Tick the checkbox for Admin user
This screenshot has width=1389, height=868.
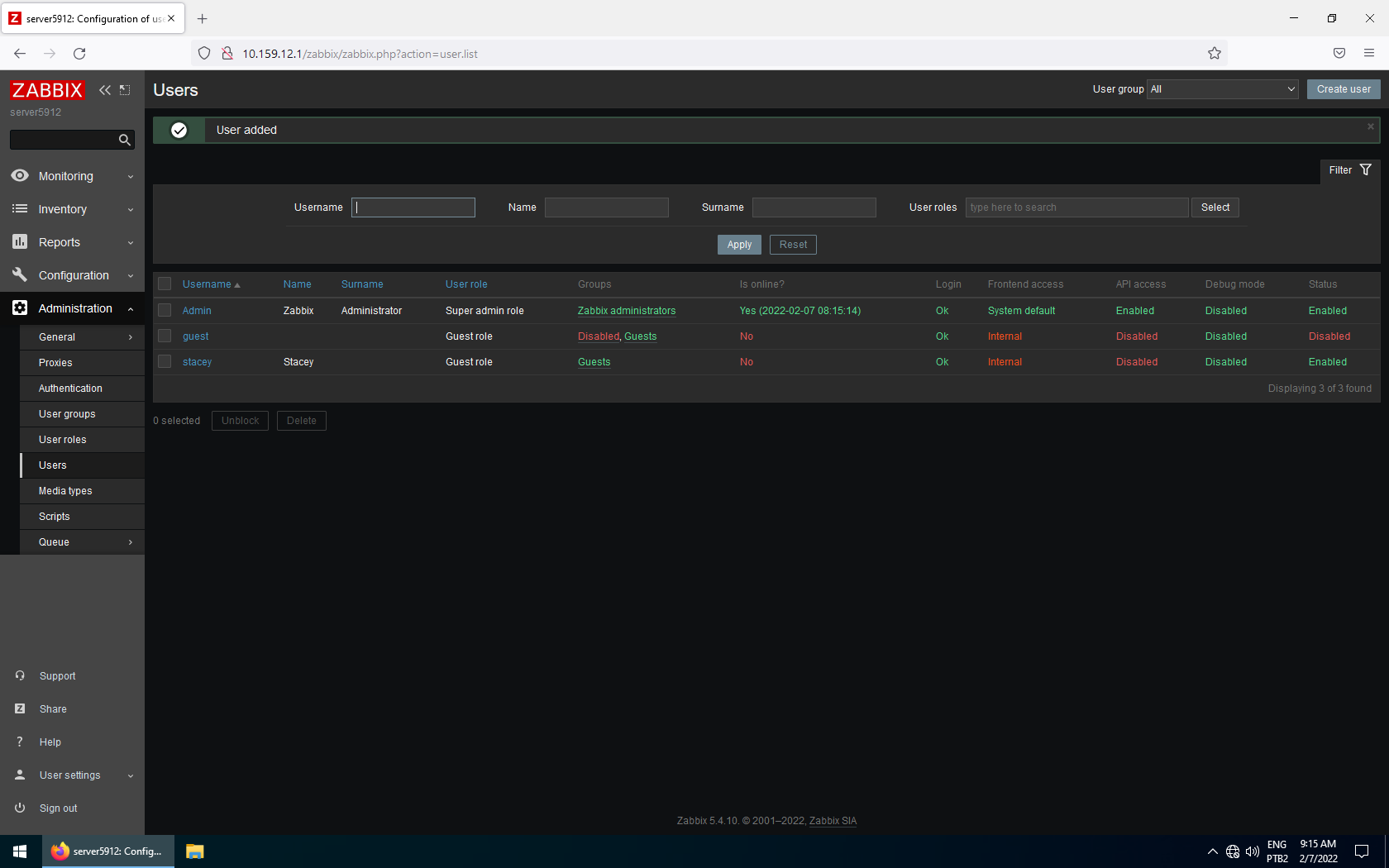click(x=165, y=311)
